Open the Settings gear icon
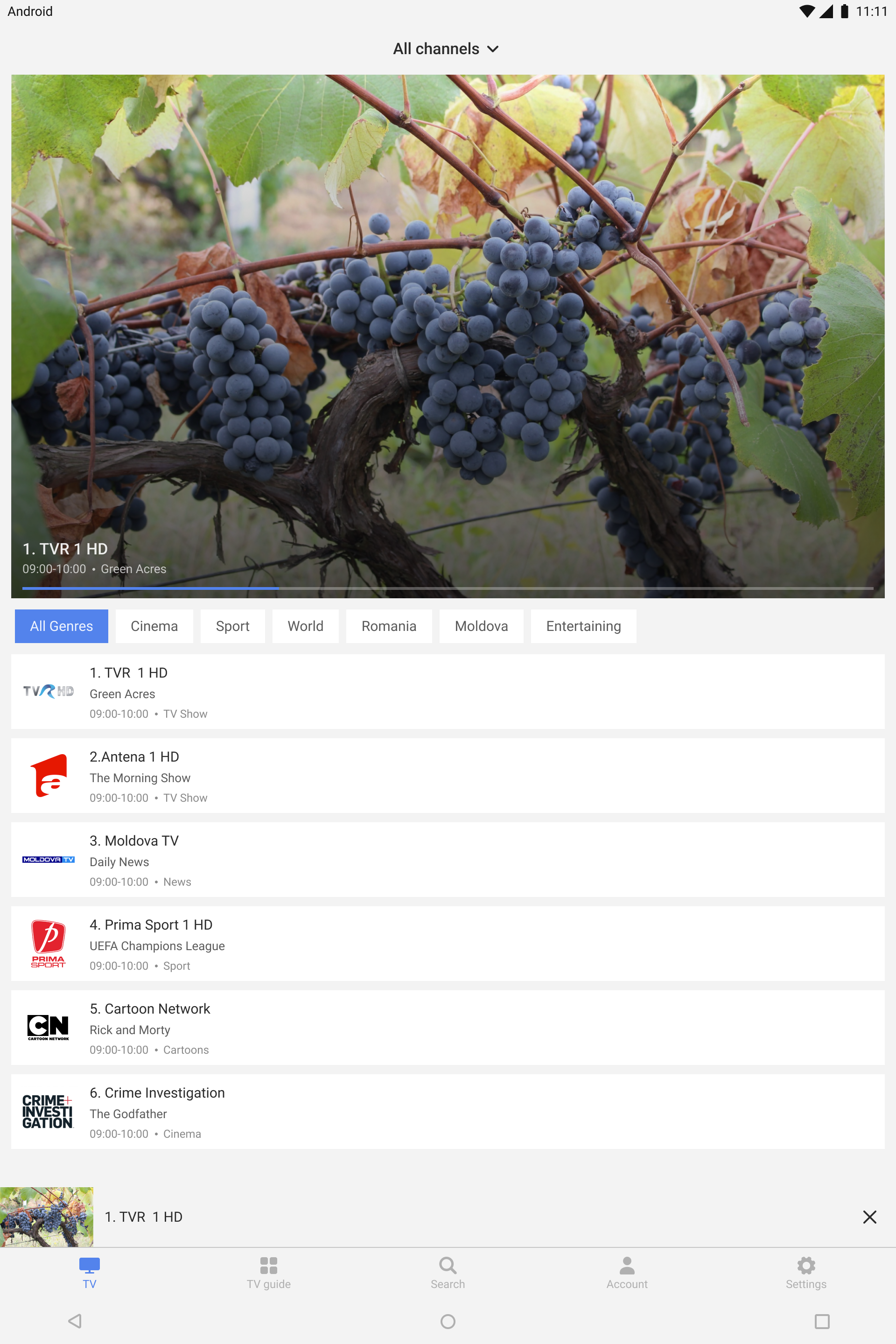The image size is (896, 1344). (806, 1265)
